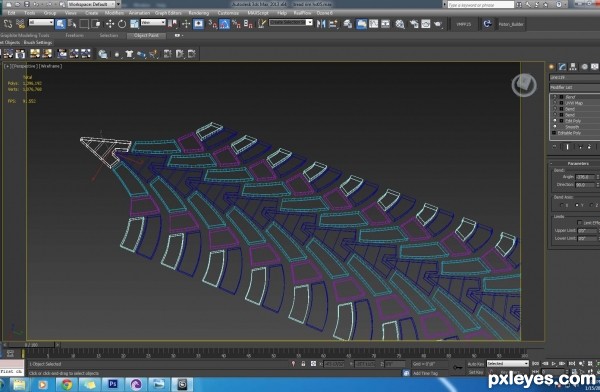Open the Modify command panel tab
This screenshot has height=392, width=600.
(562, 67)
